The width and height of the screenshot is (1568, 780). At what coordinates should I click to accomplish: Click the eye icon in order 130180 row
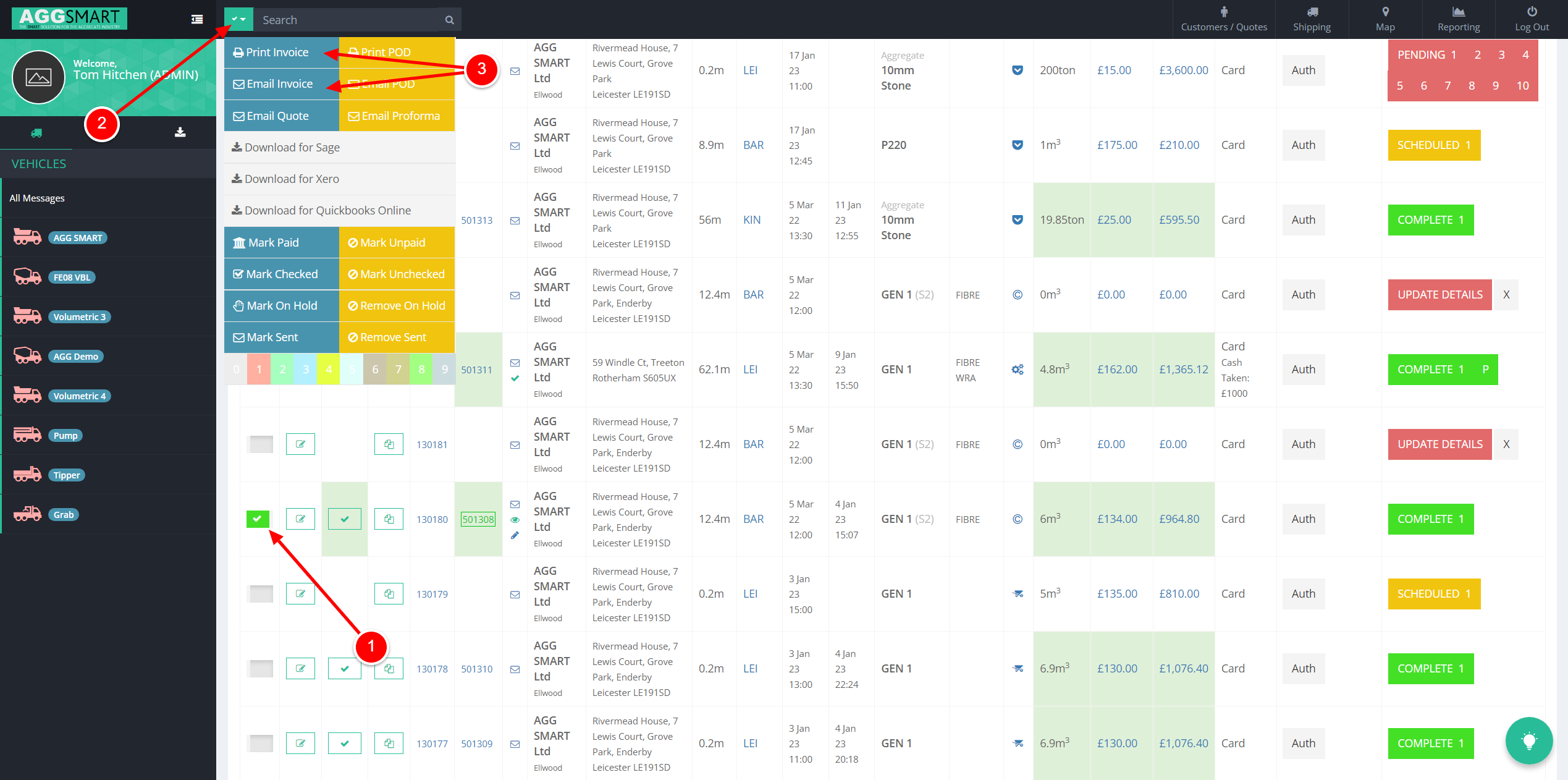coord(515,519)
